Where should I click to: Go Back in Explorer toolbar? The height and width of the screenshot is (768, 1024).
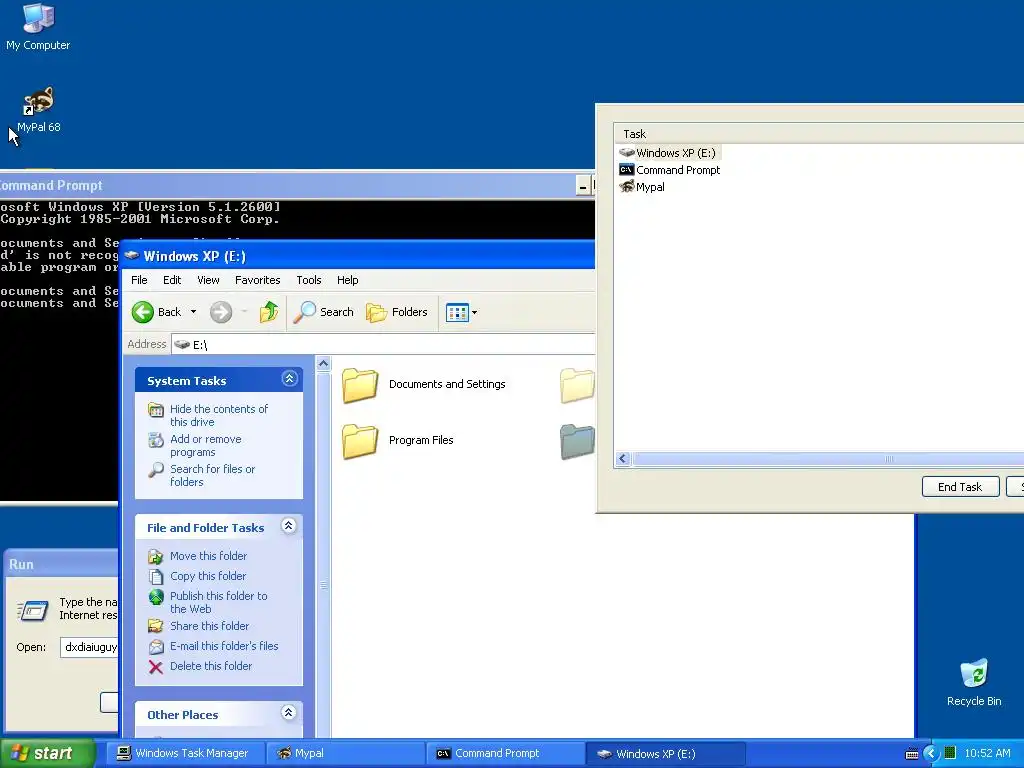tap(157, 312)
